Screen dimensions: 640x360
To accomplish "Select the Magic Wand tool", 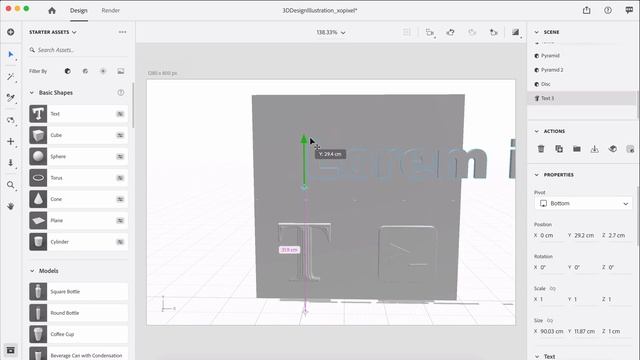I will (x=11, y=76).
